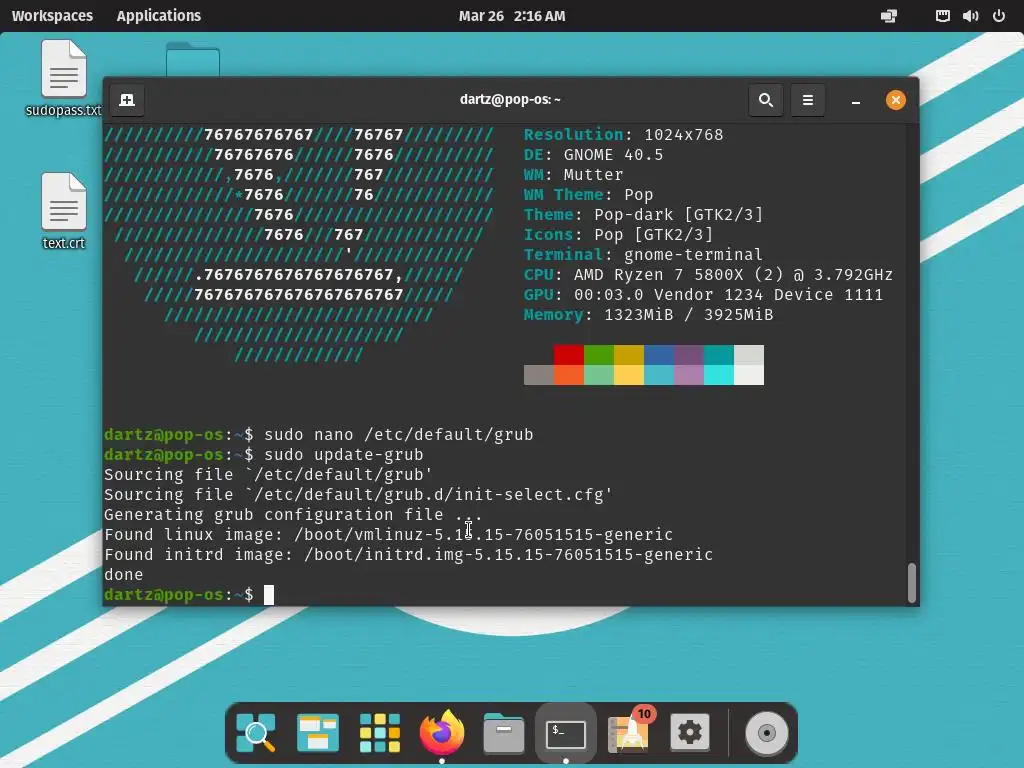Click 'Resolution: 1024x768' text
The image size is (1024, 768).
click(x=624, y=135)
